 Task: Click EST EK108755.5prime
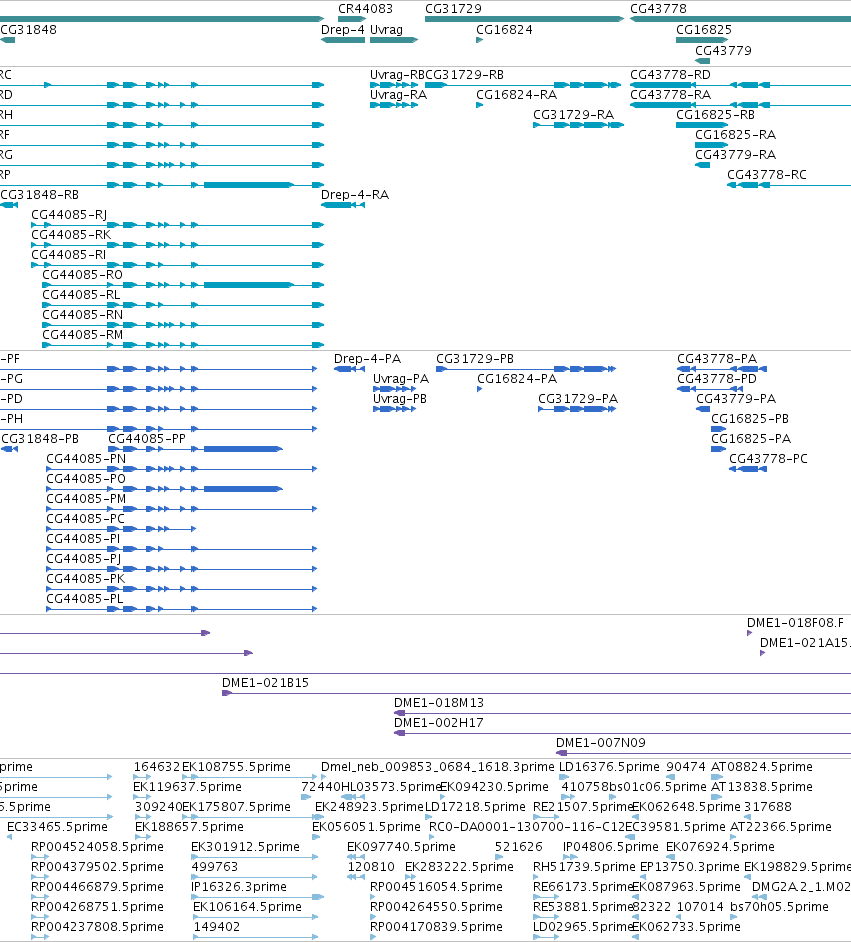pyautogui.click(x=236, y=767)
